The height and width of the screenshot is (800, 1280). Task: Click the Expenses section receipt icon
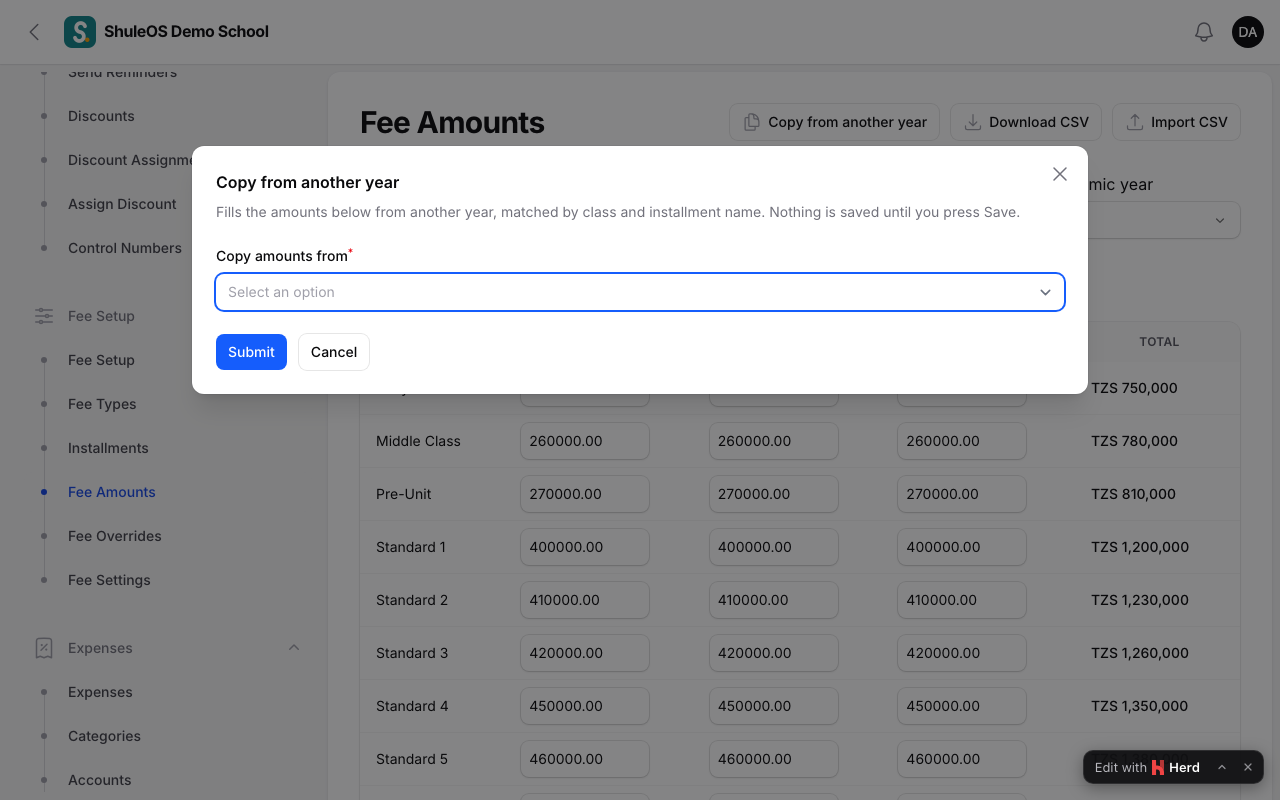coord(44,648)
